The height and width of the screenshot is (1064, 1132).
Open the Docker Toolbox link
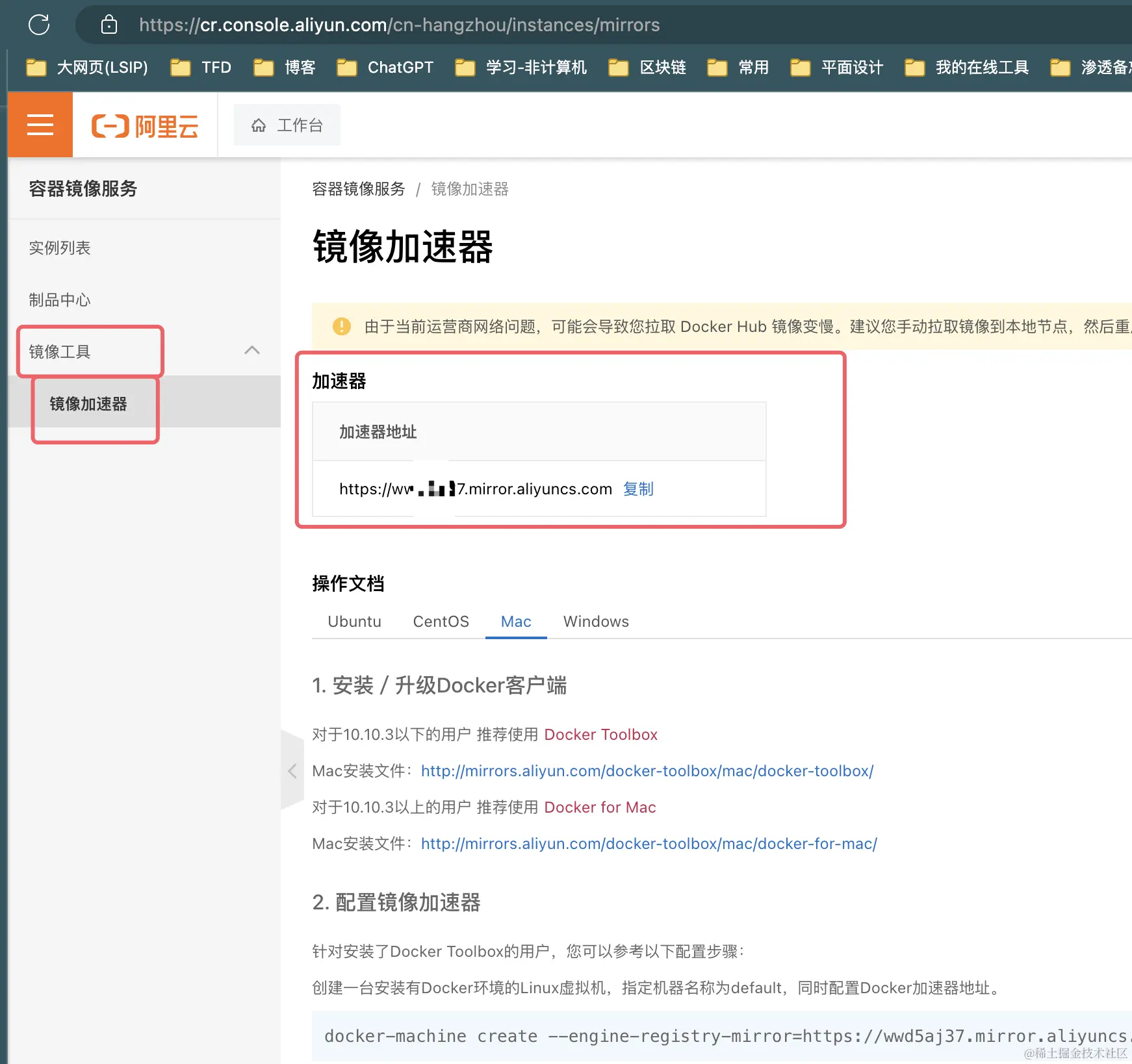(600, 735)
